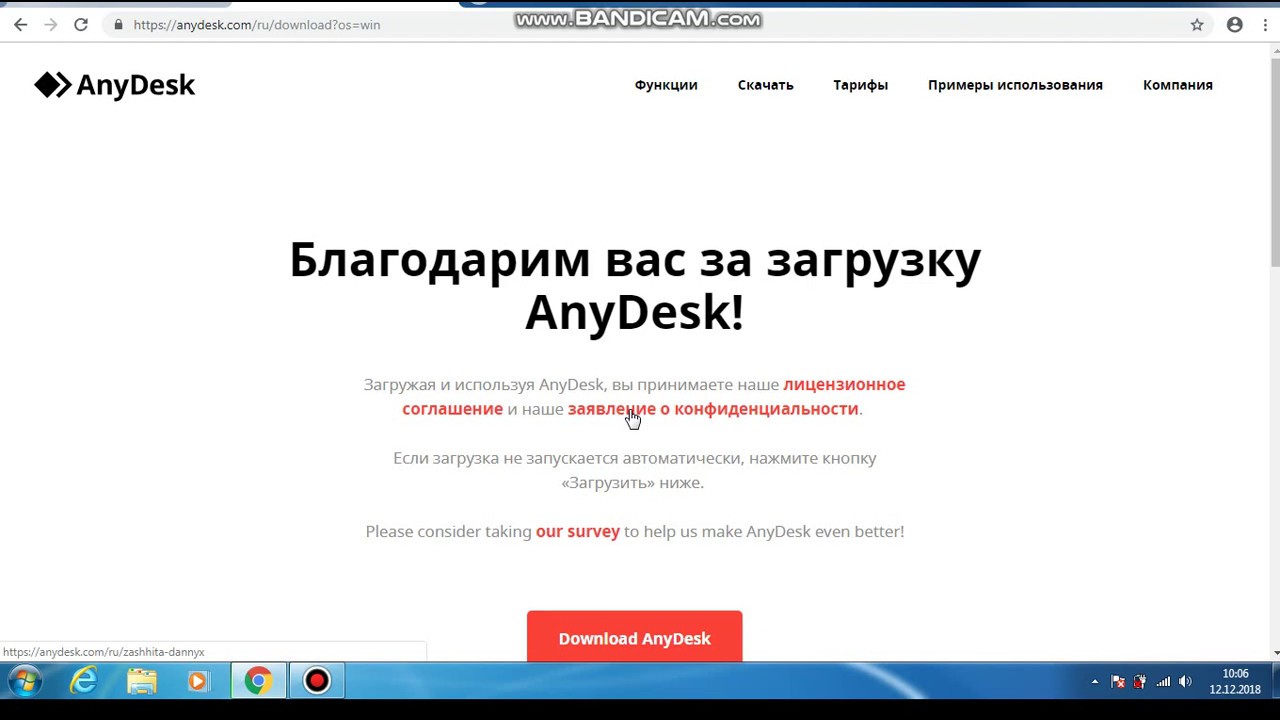Switch to Chrome in the taskbar
This screenshot has height=720, width=1280.
(258, 681)
